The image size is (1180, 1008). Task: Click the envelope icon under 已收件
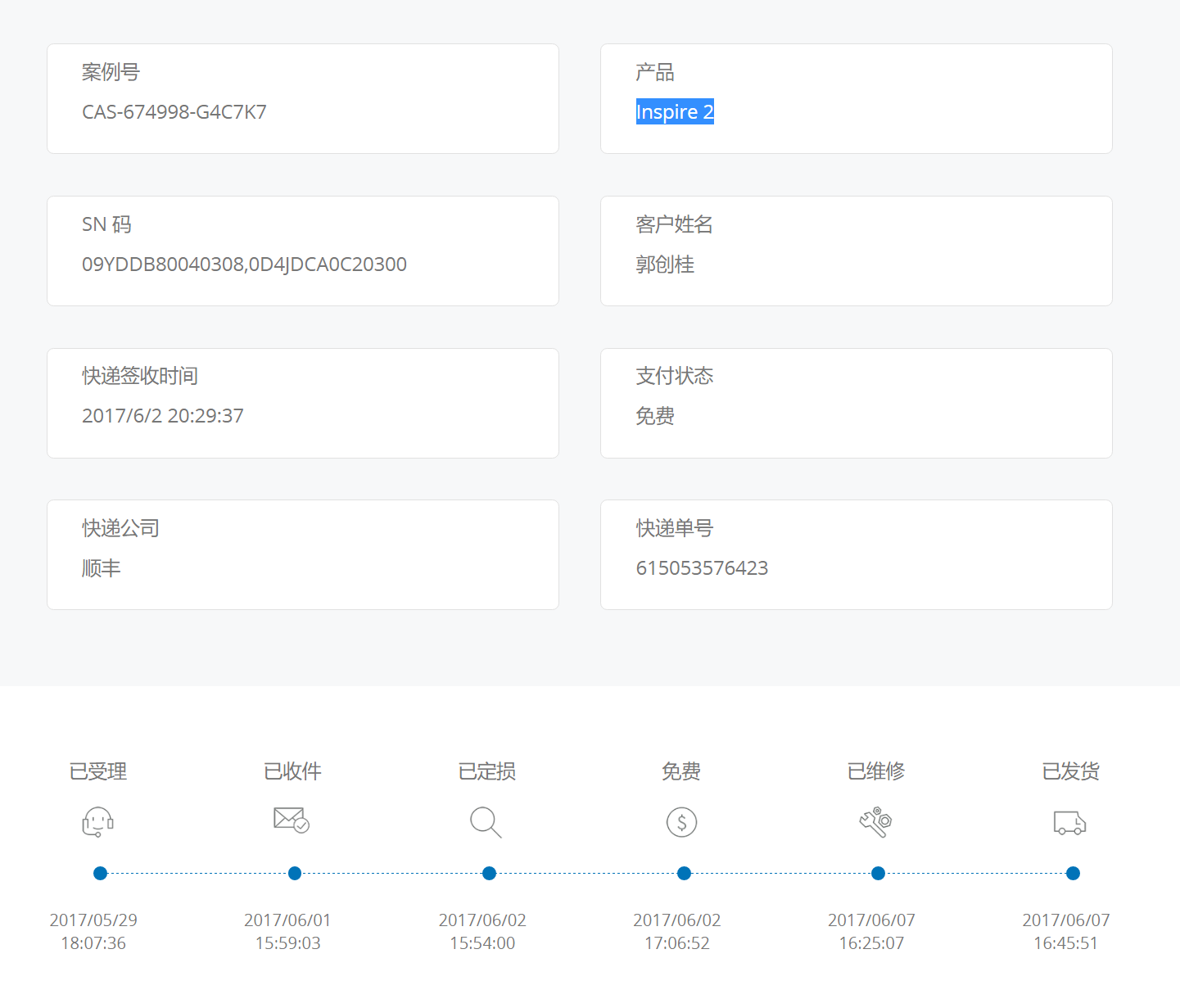pos(292,820)
